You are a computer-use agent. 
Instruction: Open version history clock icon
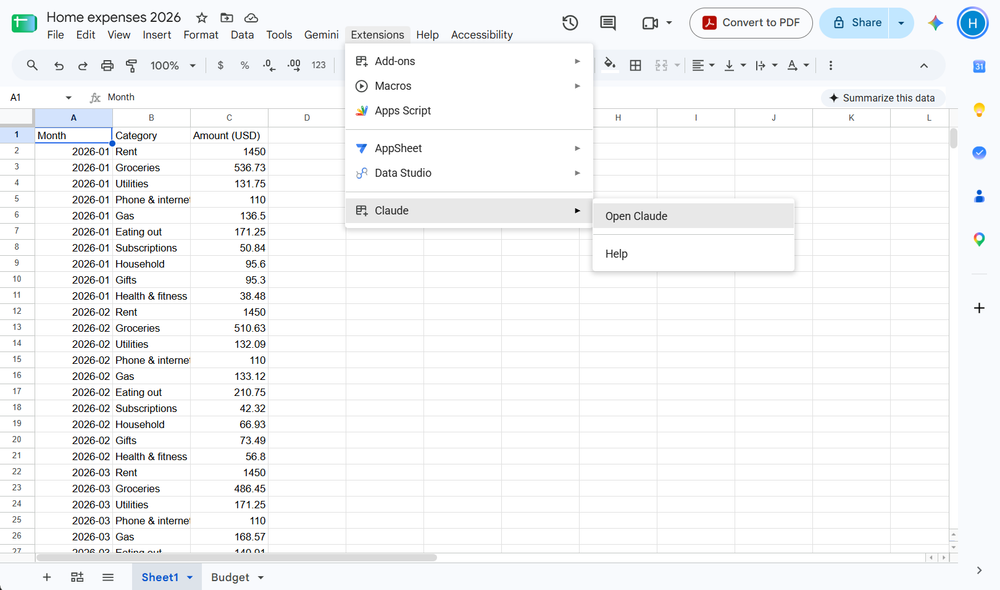(x=570, y=23)
